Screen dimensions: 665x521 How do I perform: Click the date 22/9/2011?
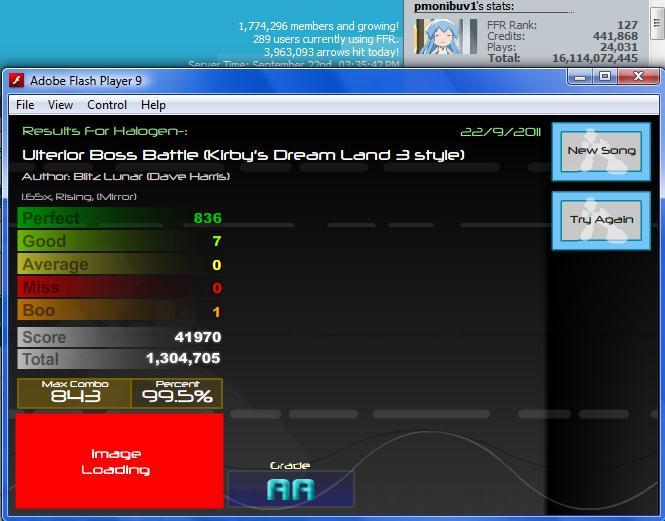click(x=500, y=132)
